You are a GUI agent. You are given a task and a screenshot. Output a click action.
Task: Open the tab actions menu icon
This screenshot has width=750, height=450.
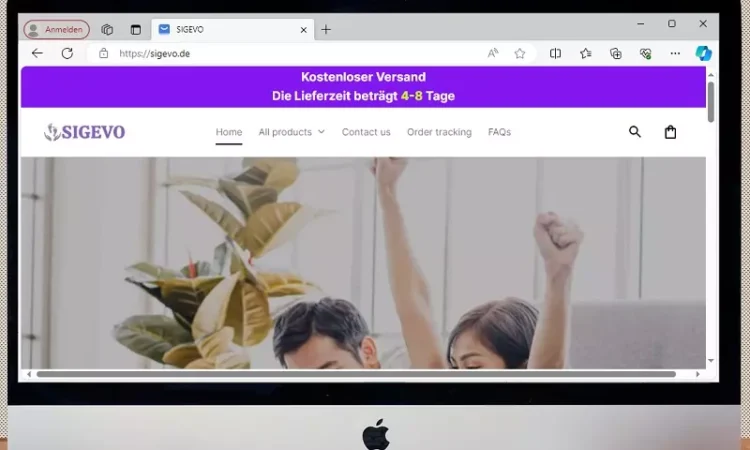[x=136, y=30]
